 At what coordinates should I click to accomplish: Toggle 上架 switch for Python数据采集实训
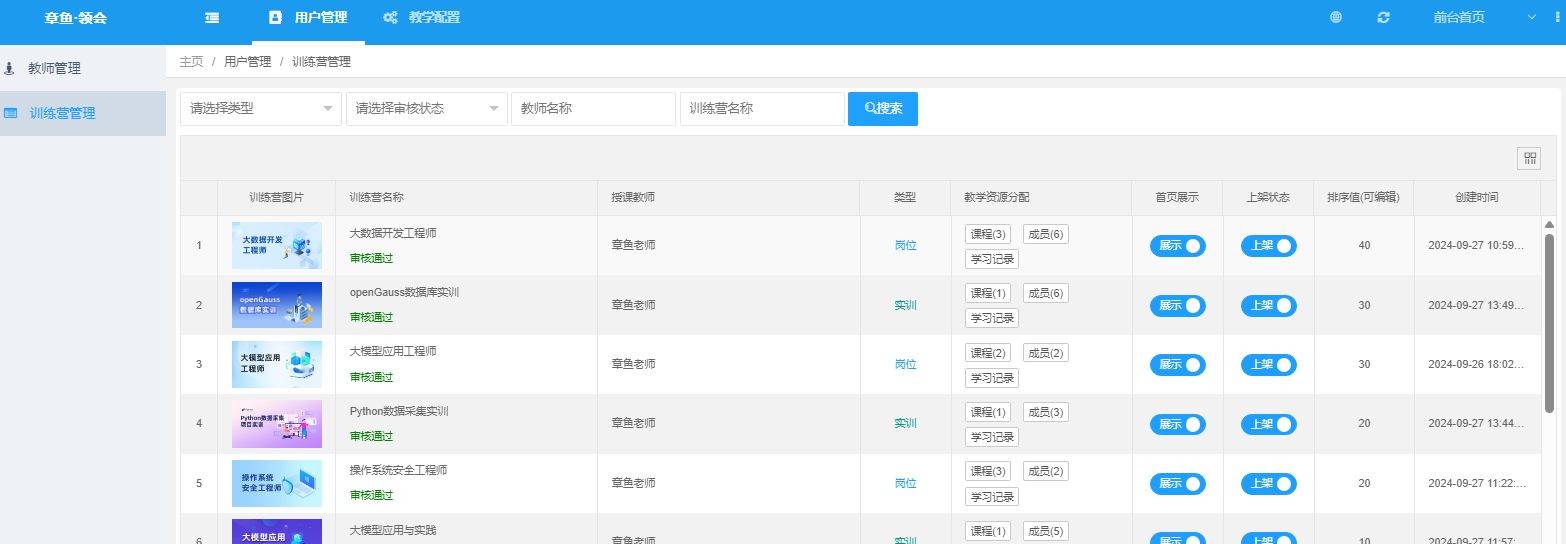click(x=1269, y=425)
